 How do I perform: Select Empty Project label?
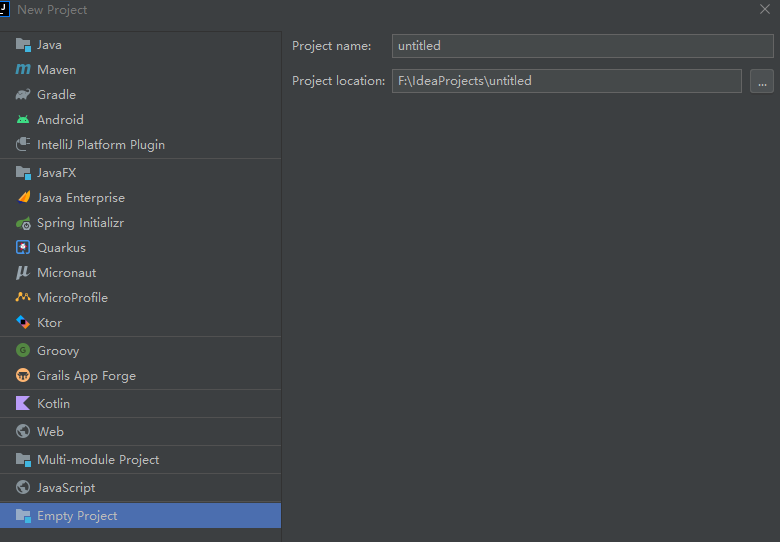77,516
